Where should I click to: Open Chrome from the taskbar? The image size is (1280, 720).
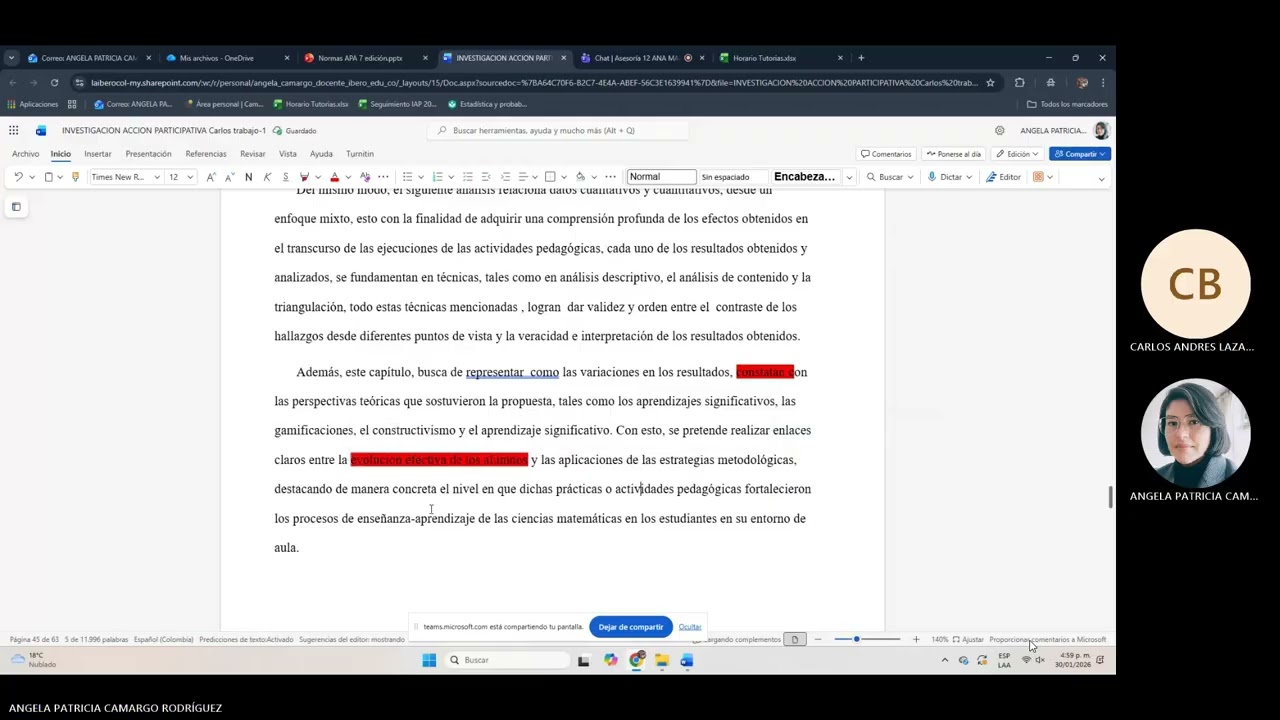(636, 660)
